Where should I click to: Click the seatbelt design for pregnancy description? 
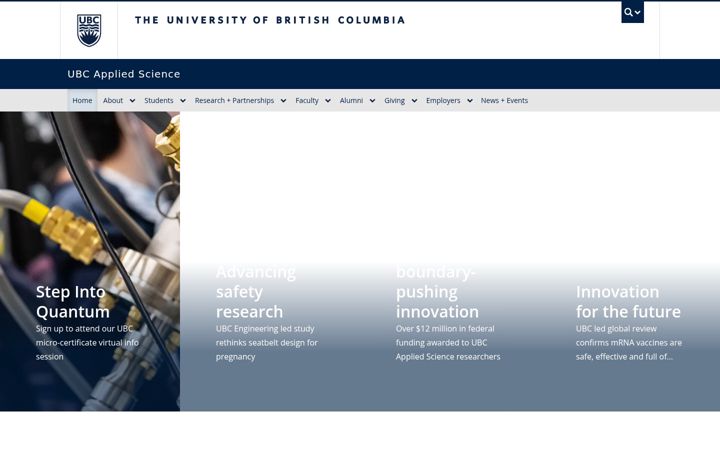(267, 343)
